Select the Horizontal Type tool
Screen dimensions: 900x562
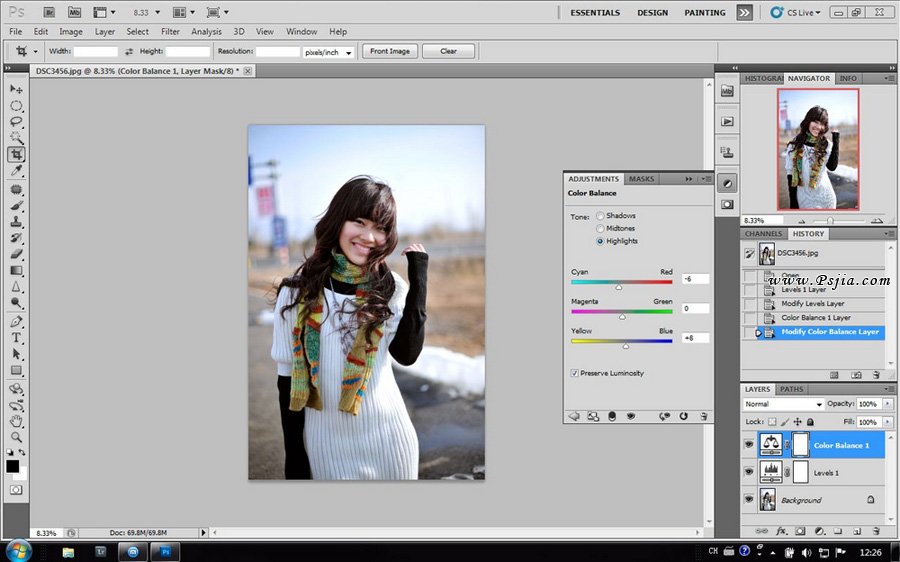click(16, 338)
